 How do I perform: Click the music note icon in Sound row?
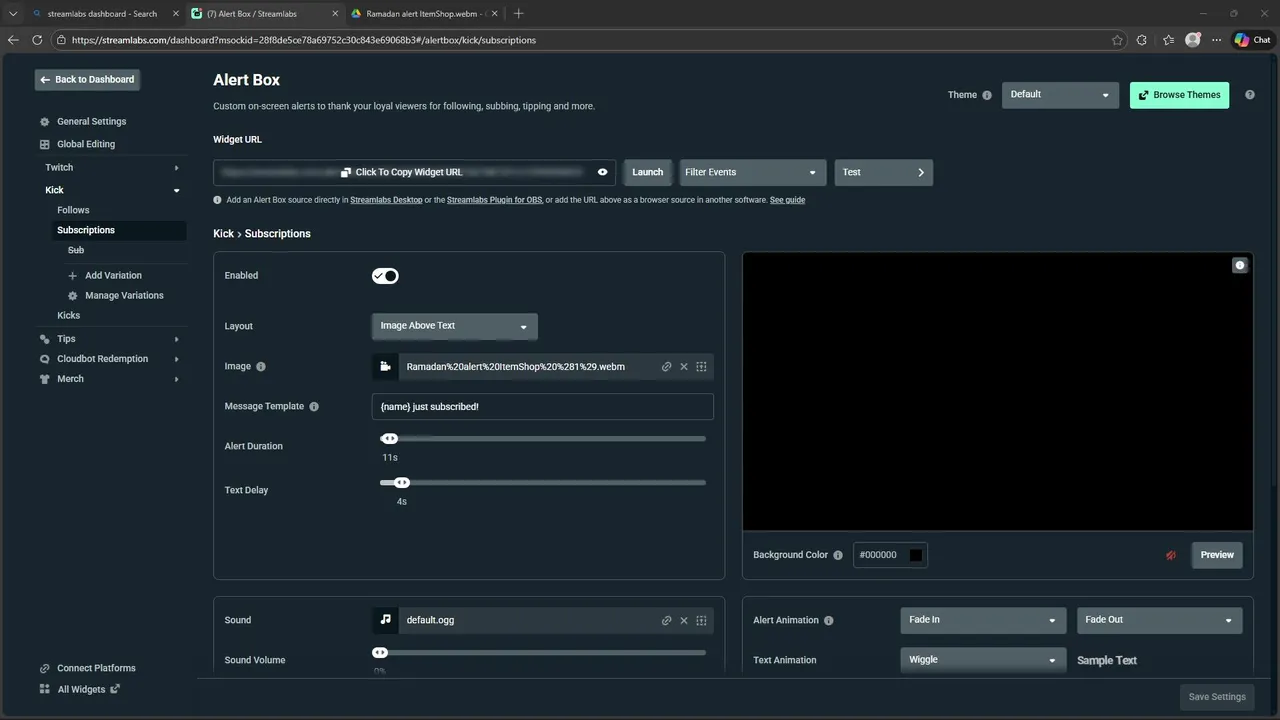(385, 620)
